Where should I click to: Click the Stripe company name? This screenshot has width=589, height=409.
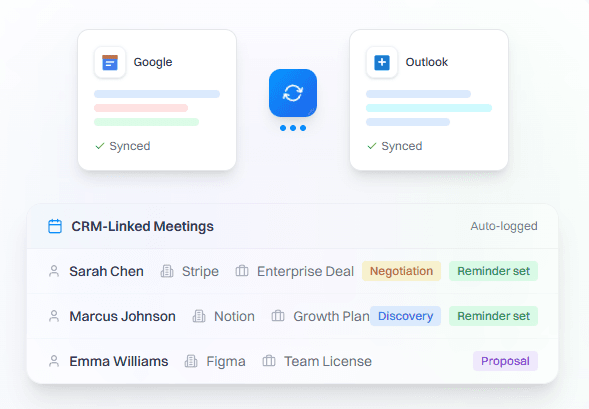click(x=200, y=271)
